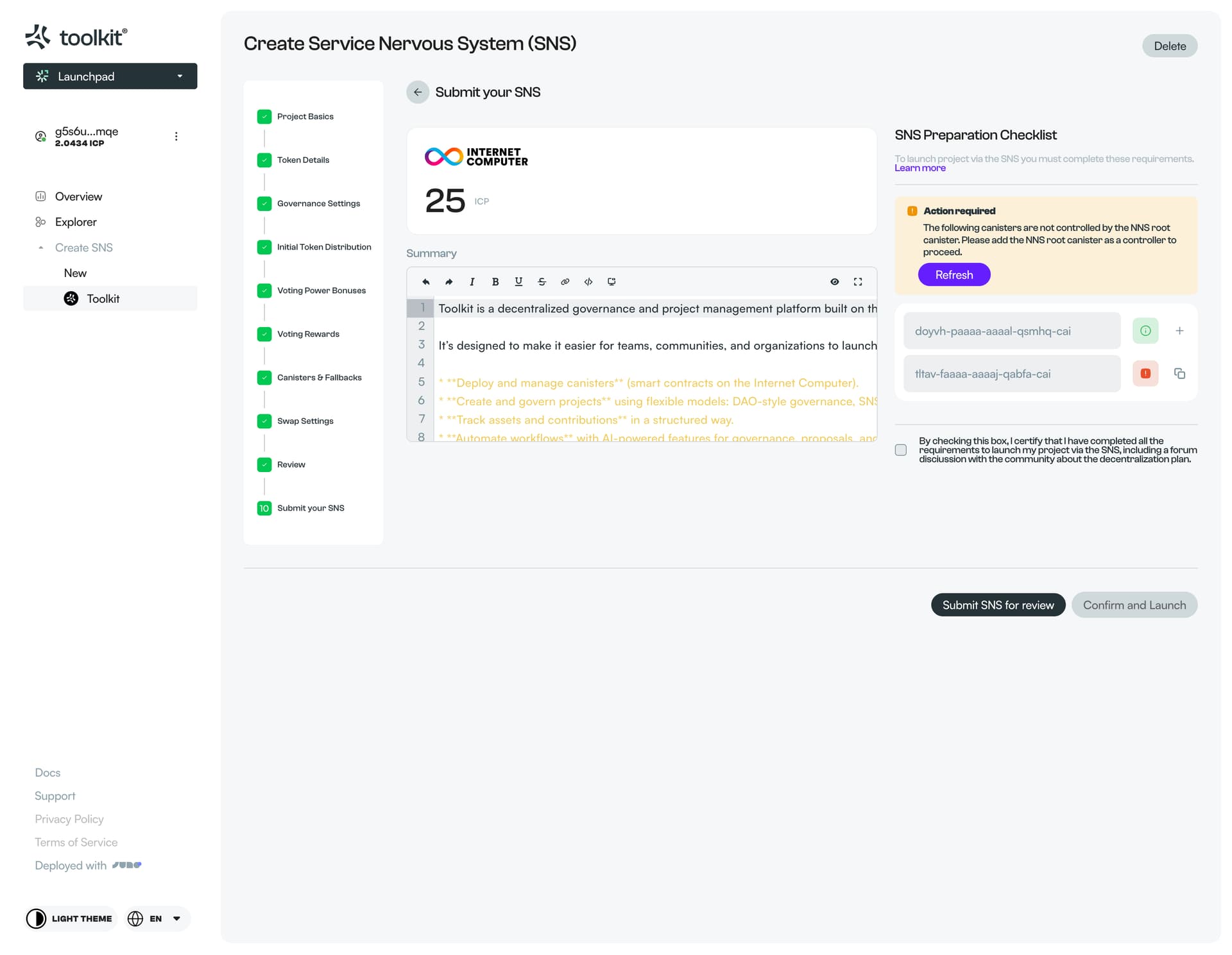1232x955 pixels.
Task: Click the plus icon beside doyvh canister
Action: tap(1179, 331)
